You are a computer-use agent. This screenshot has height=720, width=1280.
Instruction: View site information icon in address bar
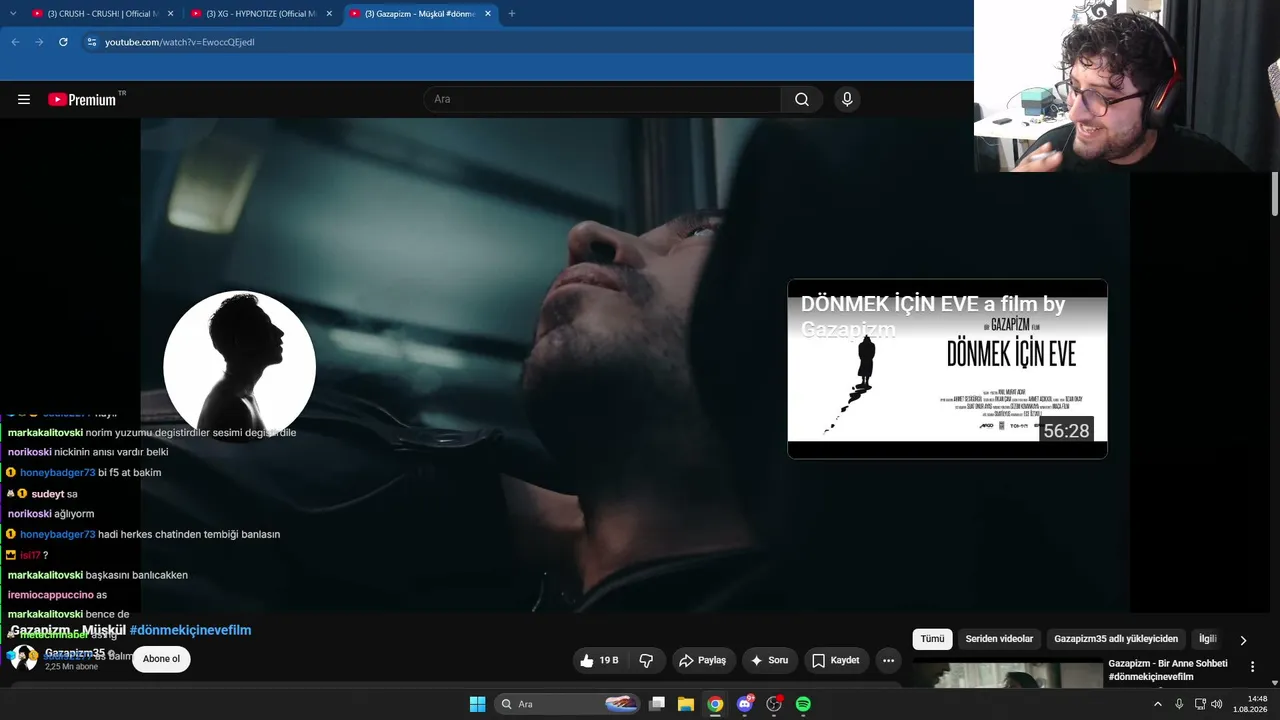91,42
